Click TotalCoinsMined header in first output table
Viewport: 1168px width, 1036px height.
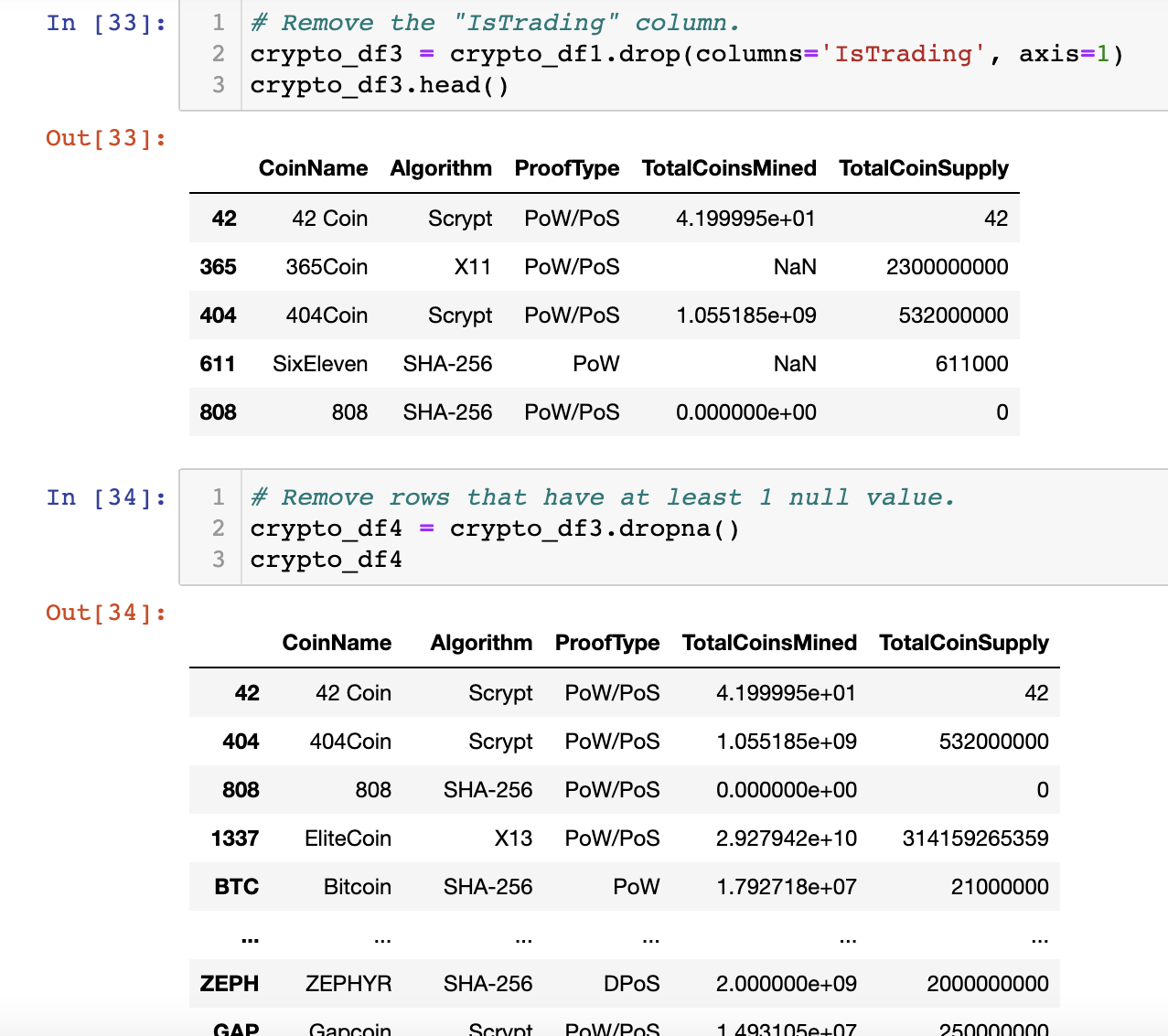(729, 168)
